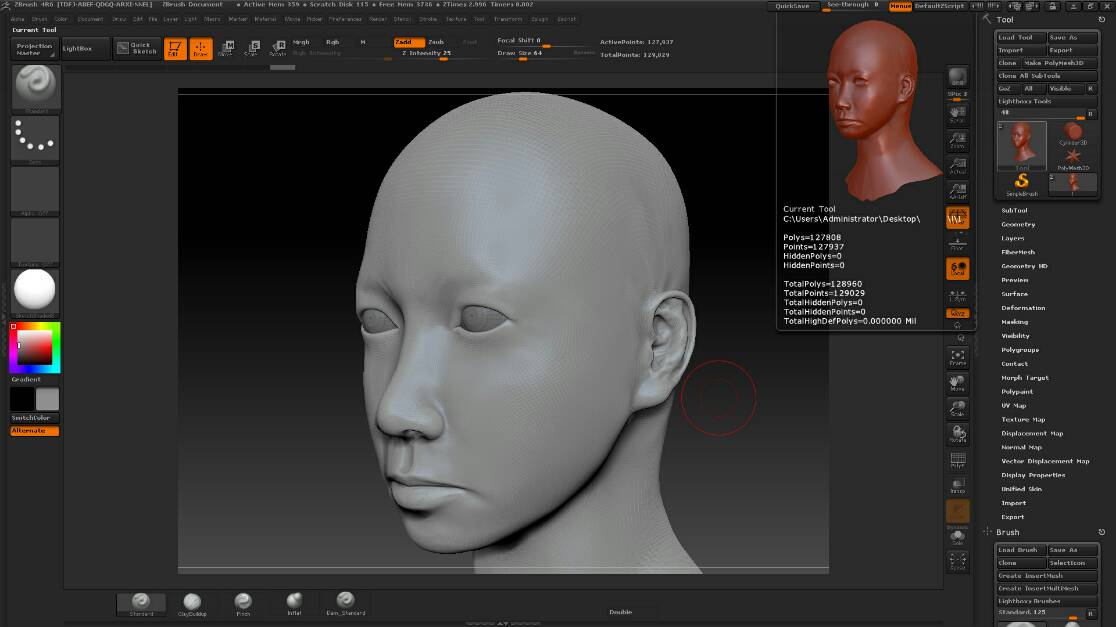This screenshot has height=627, width=1116.
Task: Open the Document menu
Action: click(90, 19)
